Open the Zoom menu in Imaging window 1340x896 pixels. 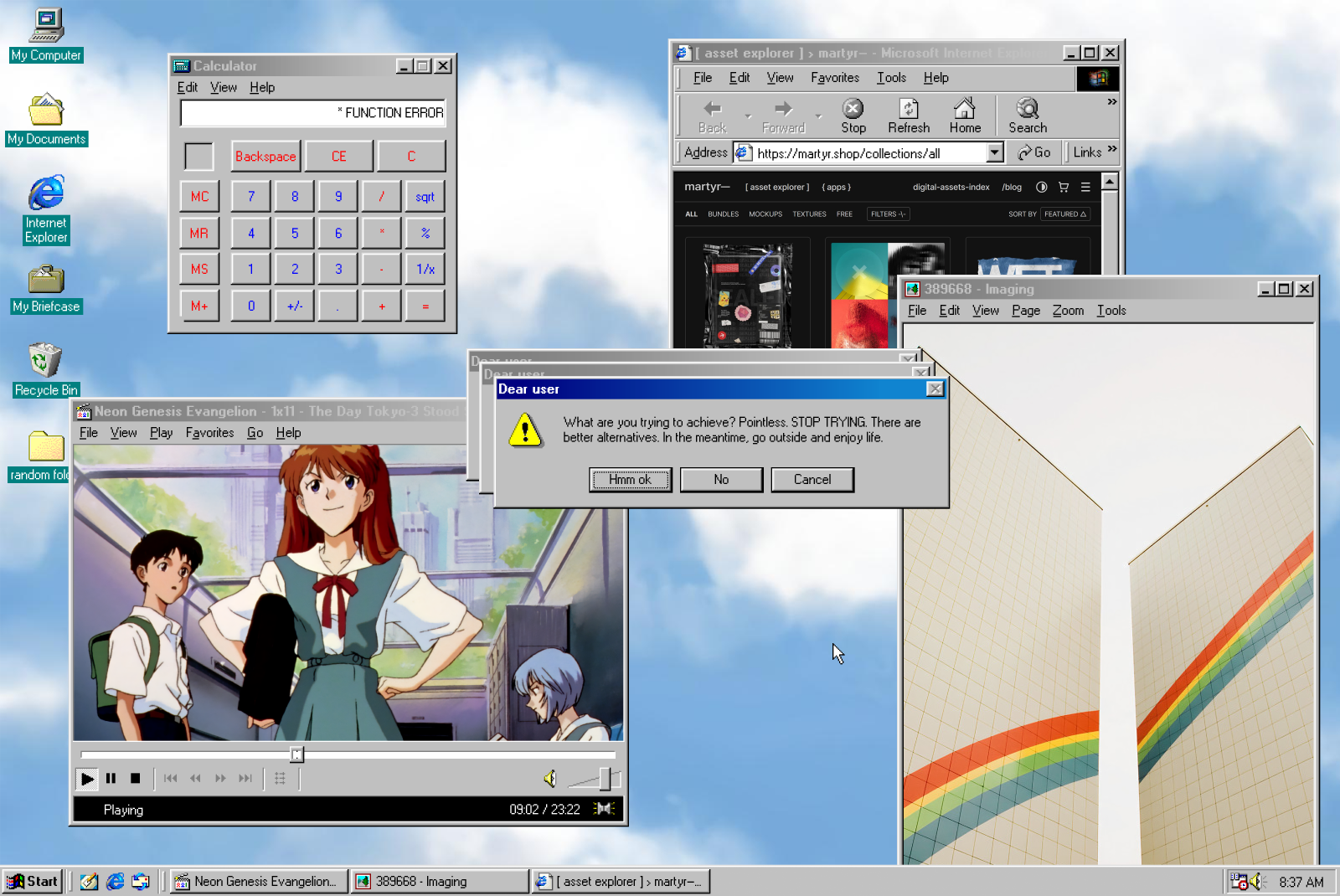pyautogui.click(x=1068, y=311)
